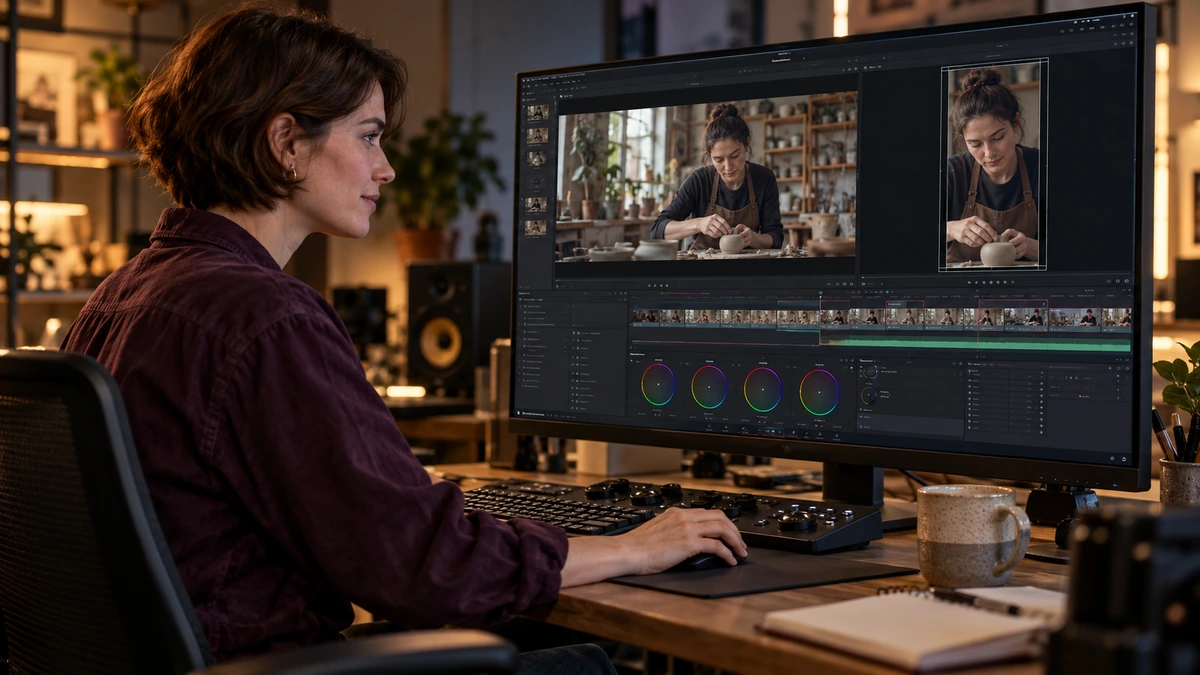The width and height of the screenshot is (1200, 675).
Task: Click the landscape source viewer showing the potter
Action: (x=706, y=178)
